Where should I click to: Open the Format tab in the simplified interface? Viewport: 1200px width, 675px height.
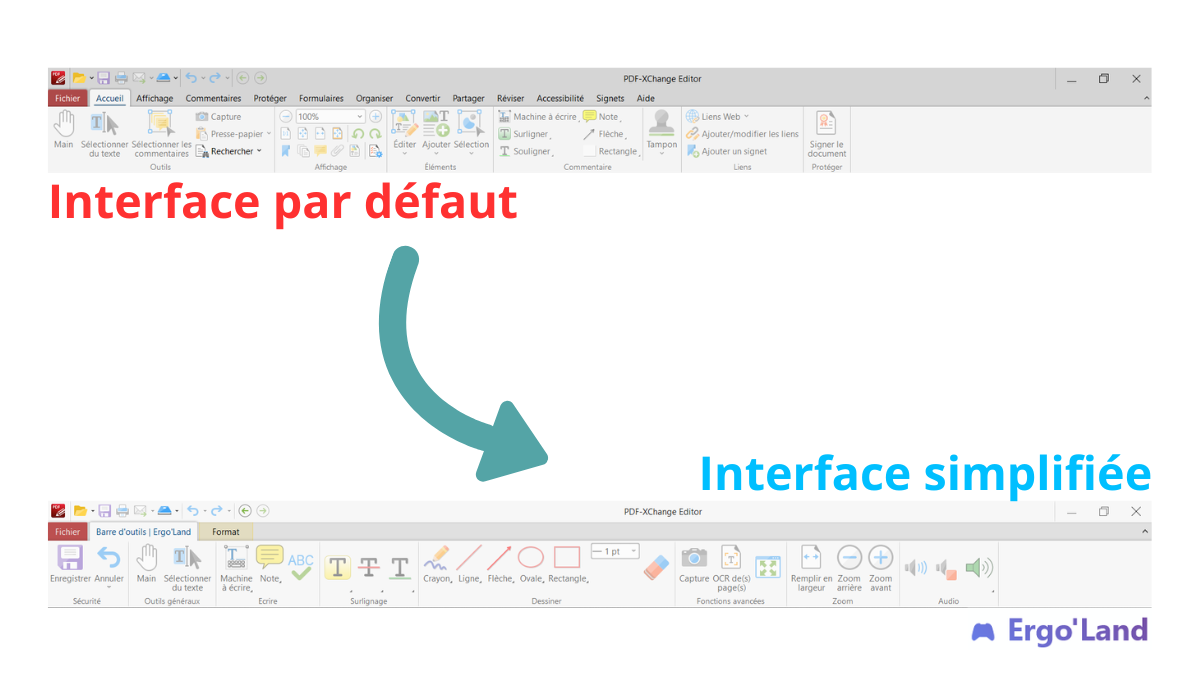[225, 531]
